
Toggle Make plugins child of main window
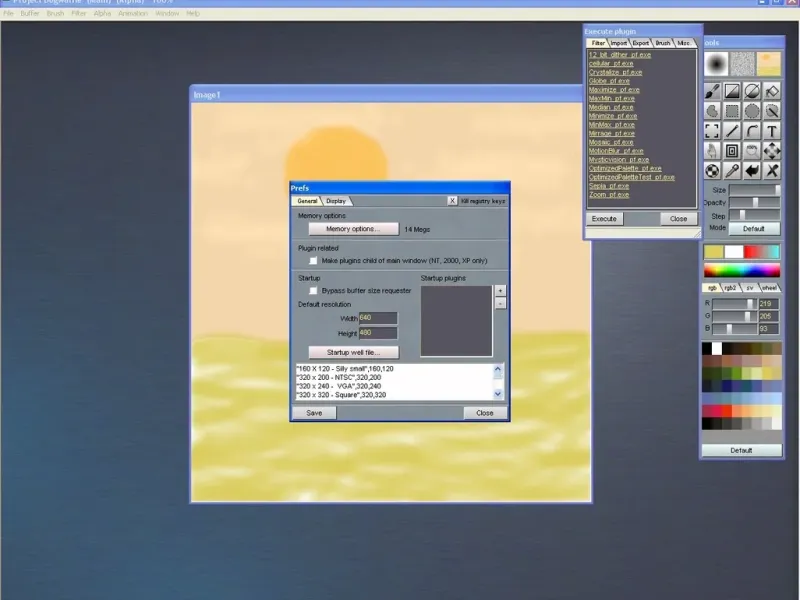click(x=313, y=261)
